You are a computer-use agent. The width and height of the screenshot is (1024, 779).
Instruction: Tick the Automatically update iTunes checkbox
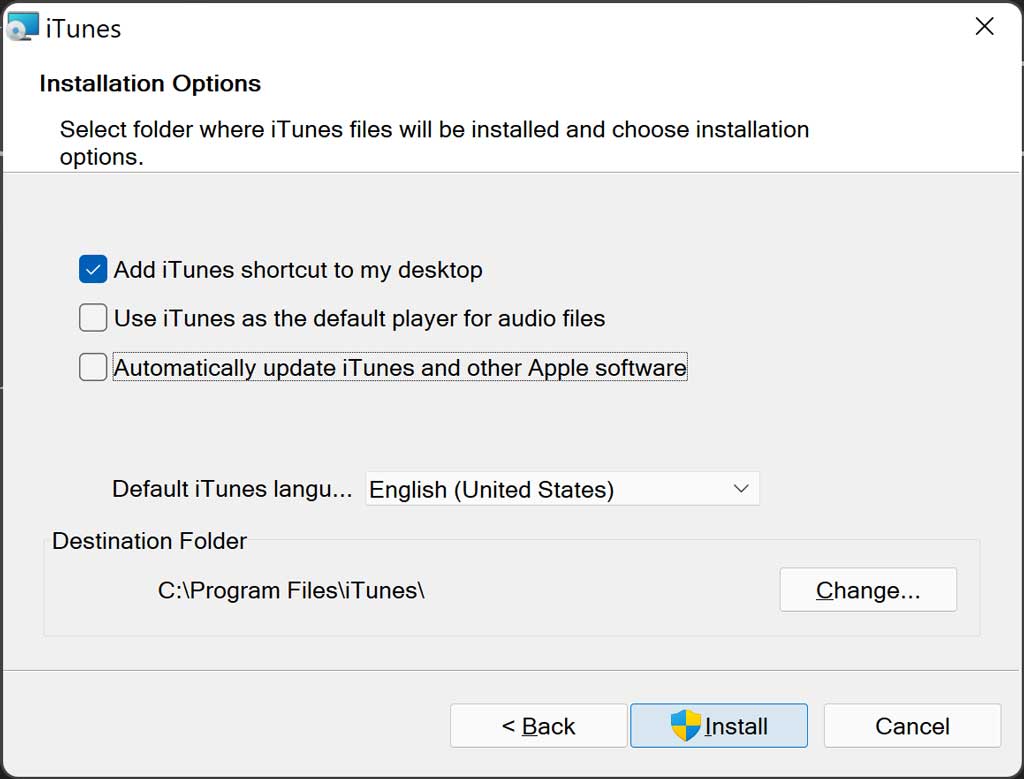pos(93,367)
